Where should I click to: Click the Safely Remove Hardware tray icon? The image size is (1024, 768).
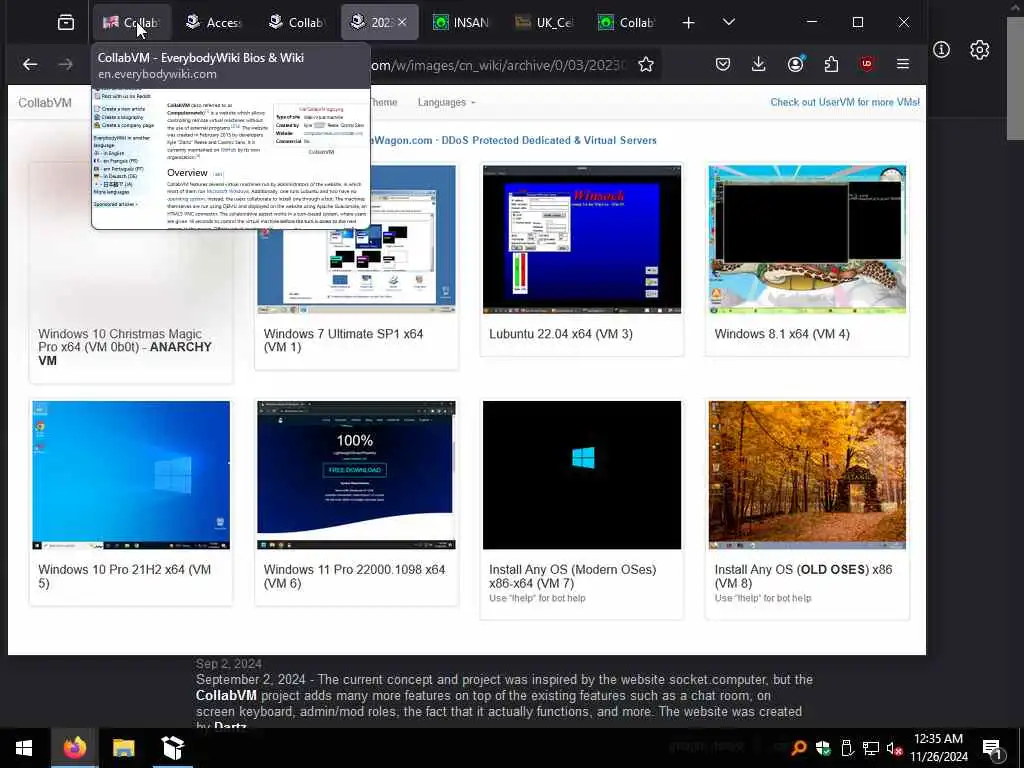[847, 748]
